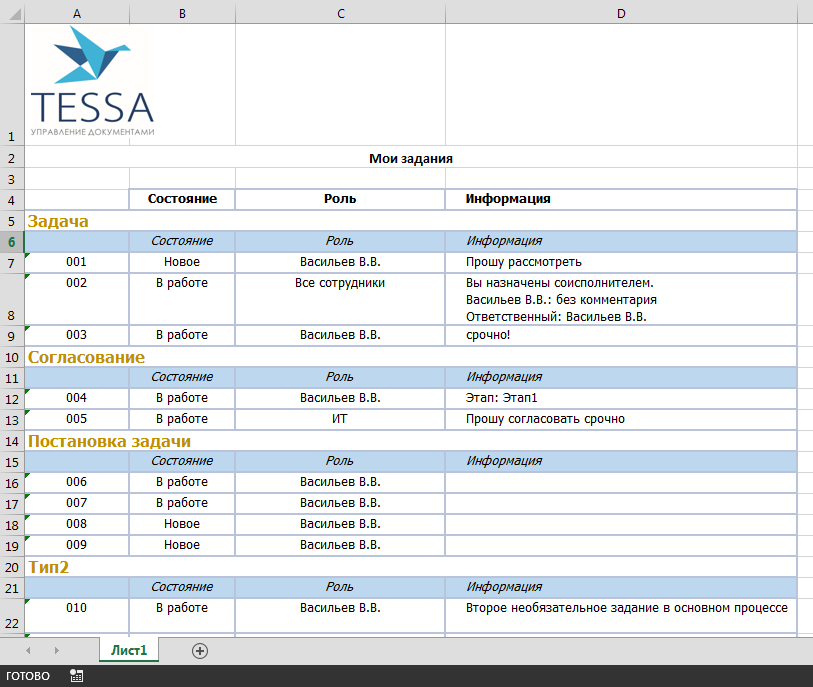Viewport: 813px width, 687px height.
Task: Select column D header
Action: [621, 13]
